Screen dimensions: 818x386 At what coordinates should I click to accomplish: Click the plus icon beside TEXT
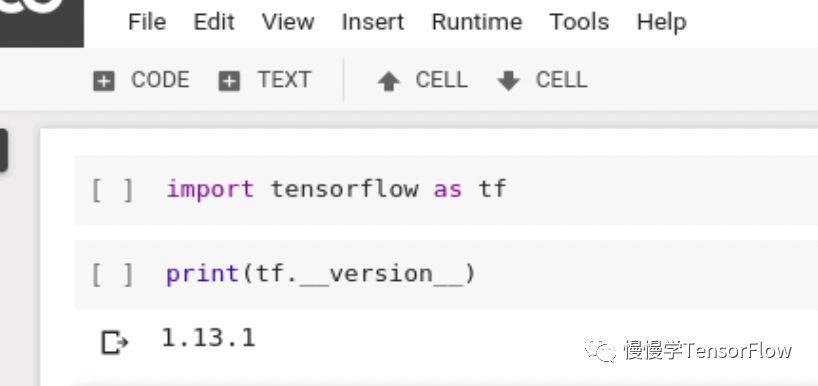click(229, 81)
